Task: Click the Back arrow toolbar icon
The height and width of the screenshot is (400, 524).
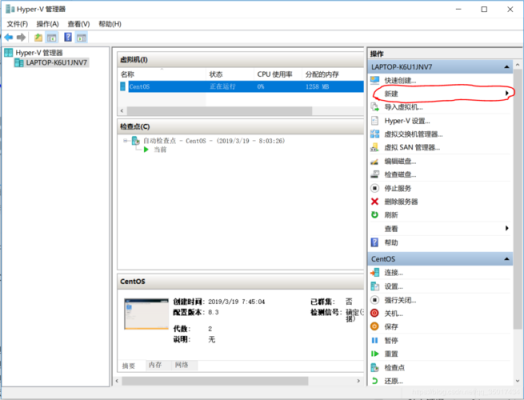Action: [9, 37]
